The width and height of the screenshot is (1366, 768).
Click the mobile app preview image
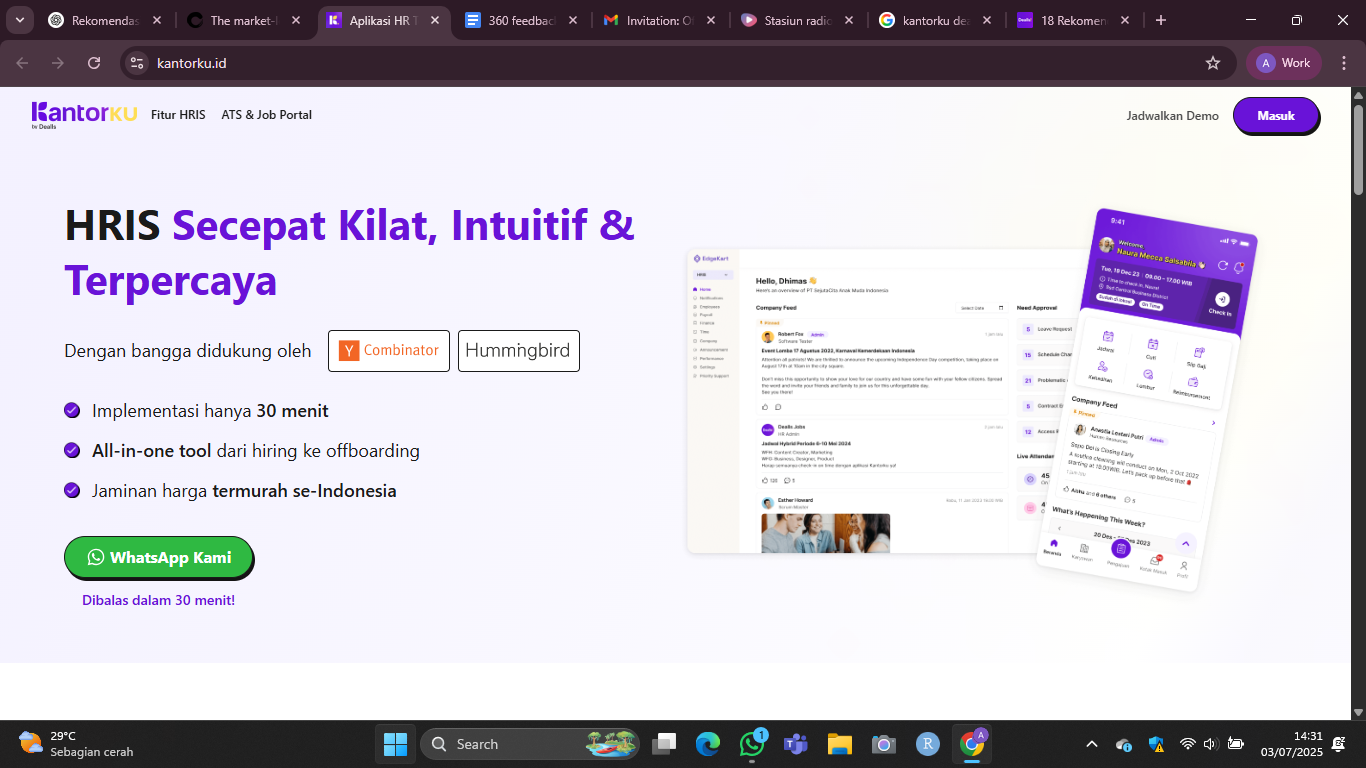[1145, 398]
